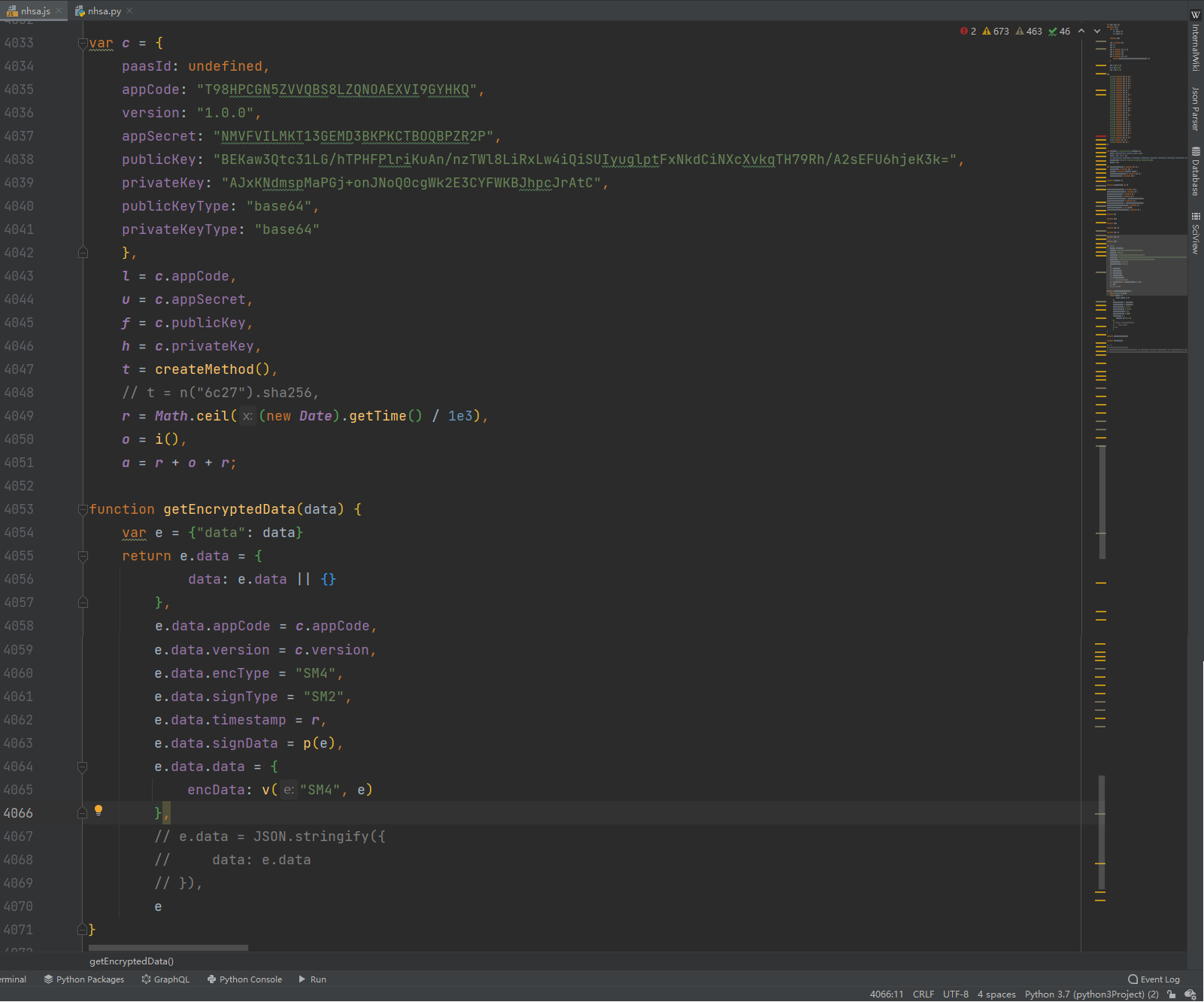Switch to the nhsa.js editor tab
The image size is (1204, 1002).
35,11
